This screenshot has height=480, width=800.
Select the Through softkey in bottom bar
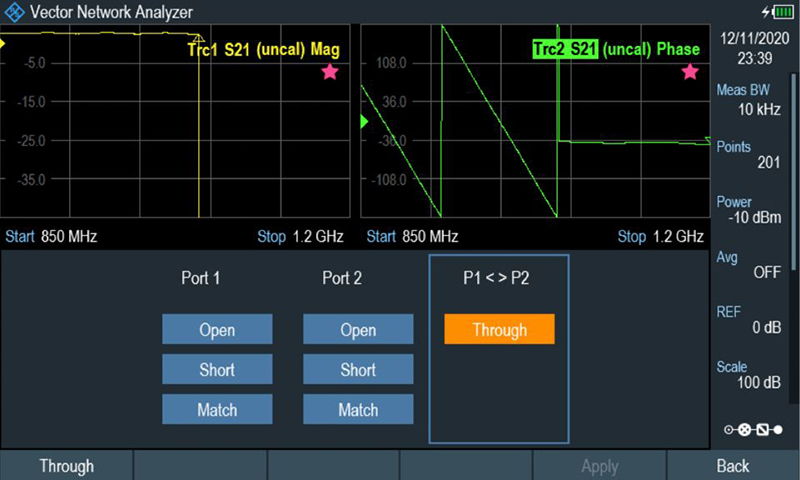click(66, 466)
